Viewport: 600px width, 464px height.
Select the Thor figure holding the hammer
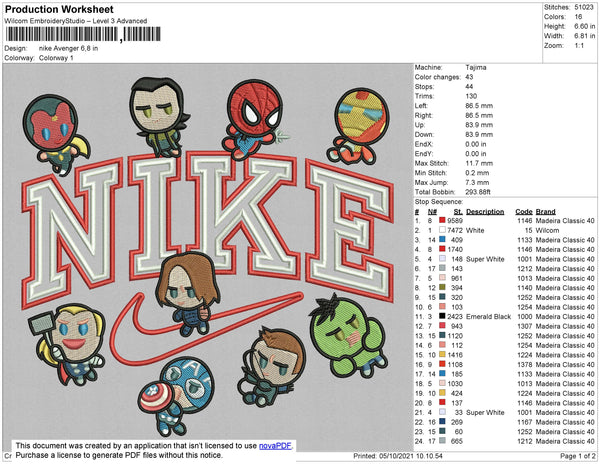coord(68,344)
